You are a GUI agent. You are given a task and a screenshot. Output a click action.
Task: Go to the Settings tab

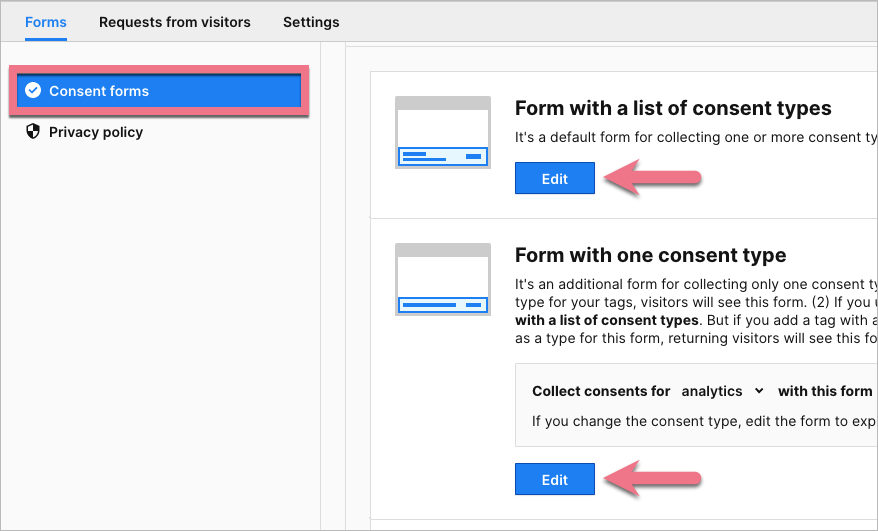point(311,21)
